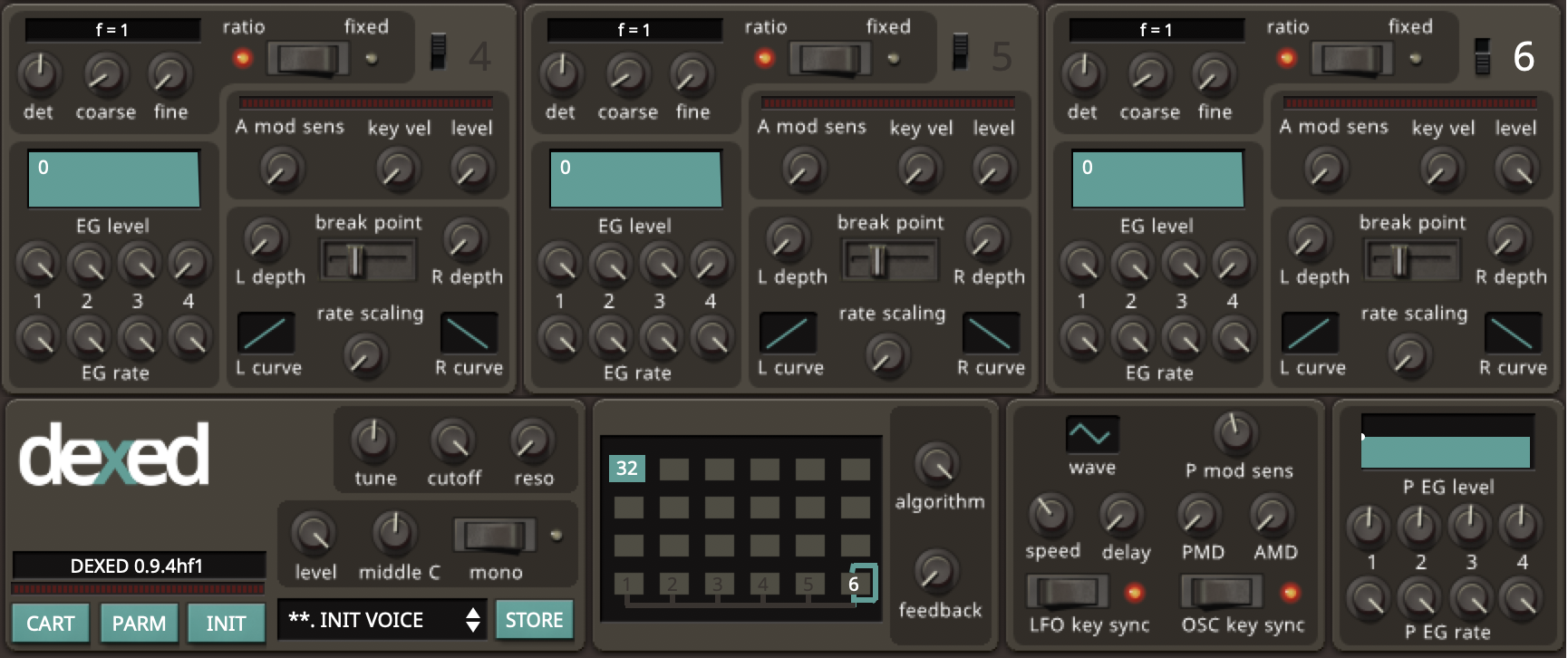Toggle the mono switch
This screenshot has height=658, width=1568.
[x=495, y=536]
